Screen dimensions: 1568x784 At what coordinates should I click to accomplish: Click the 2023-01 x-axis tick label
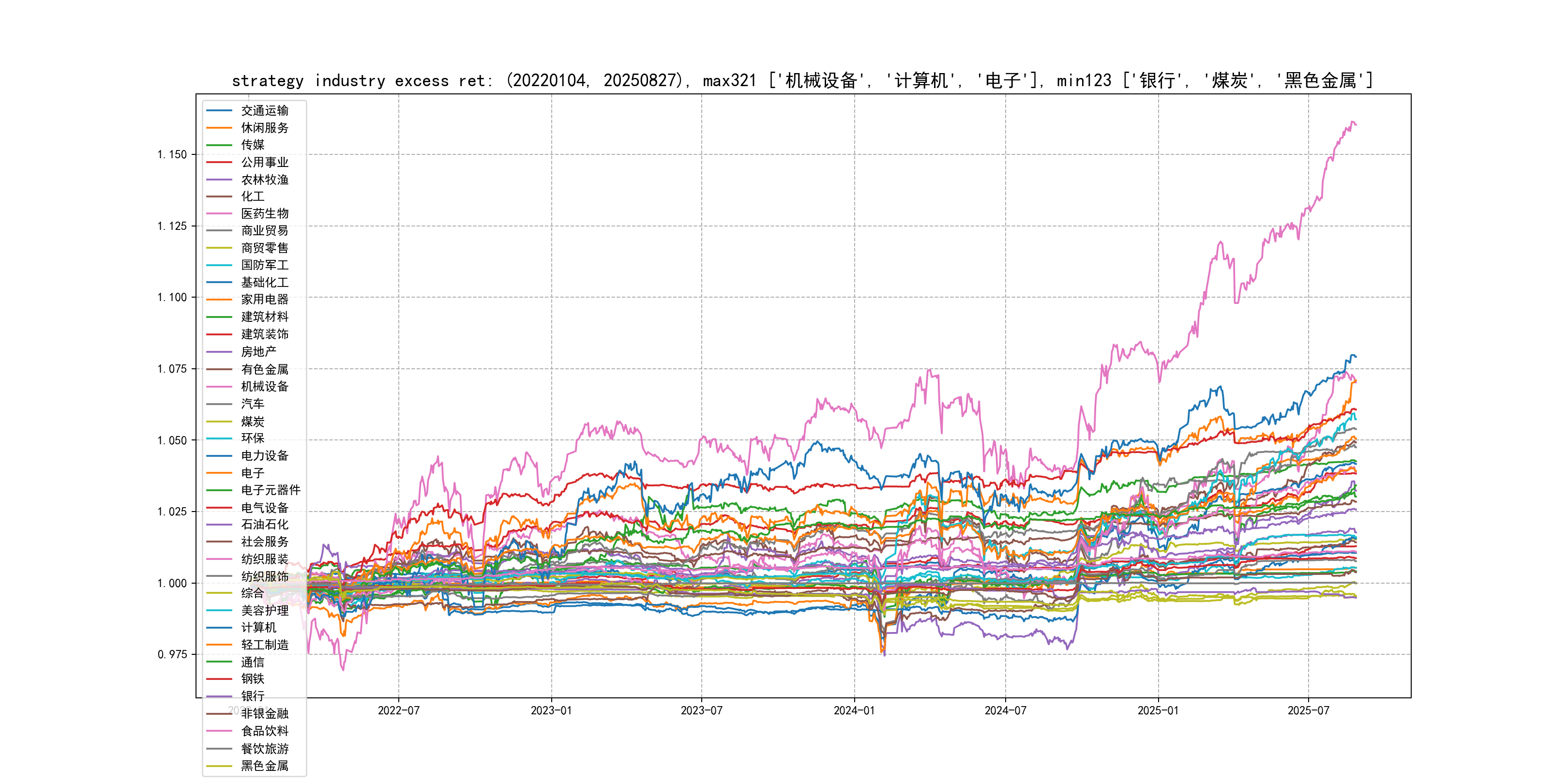551,711
